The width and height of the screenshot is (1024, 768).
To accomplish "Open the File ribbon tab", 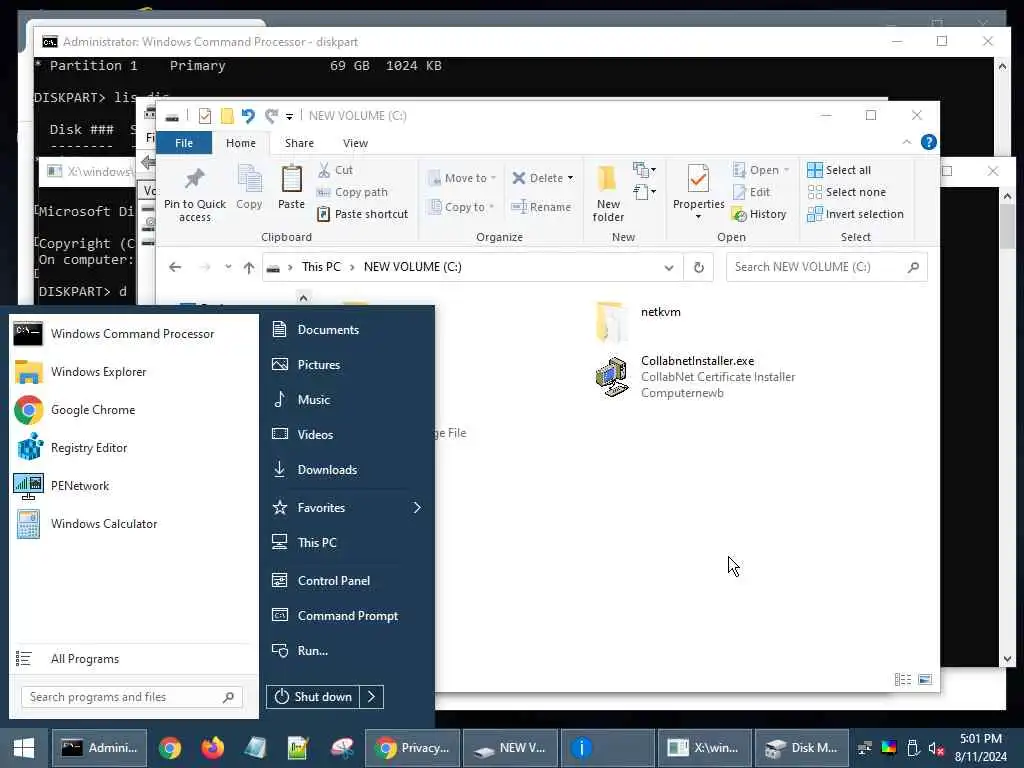I will tap(184, 143).
